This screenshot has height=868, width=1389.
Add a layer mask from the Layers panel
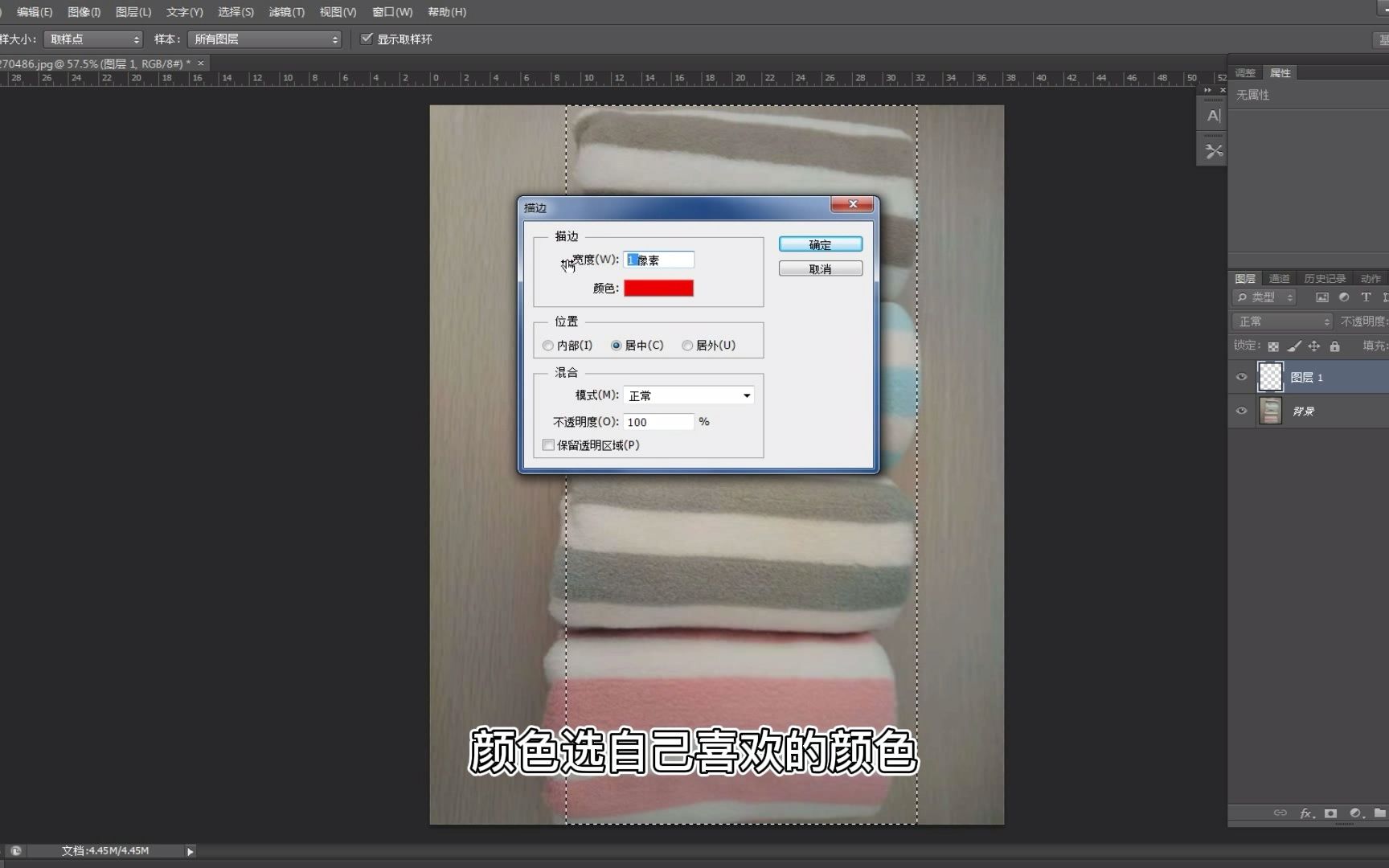[1330, 813]
